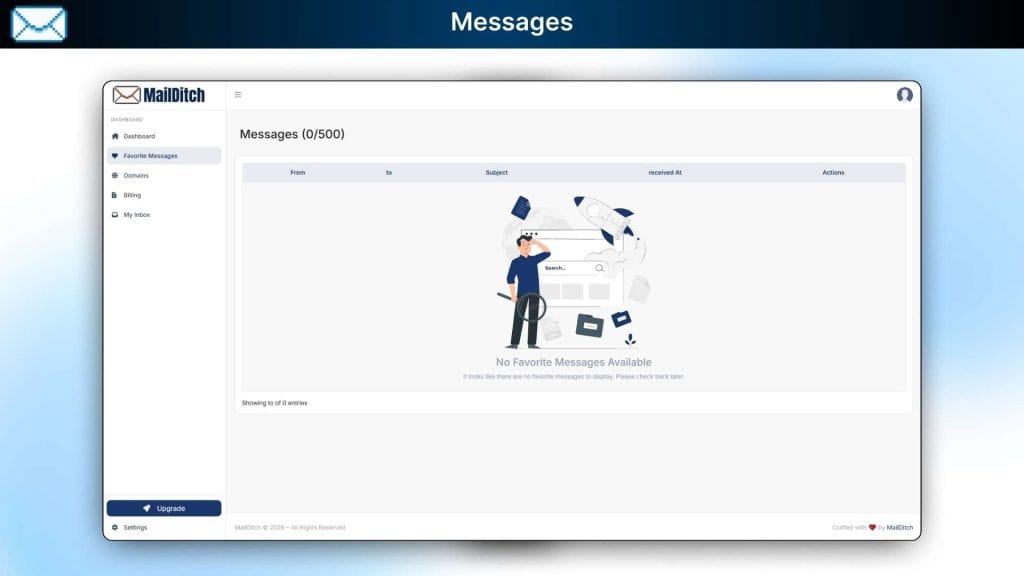This screenshot has height=576, width=1024.
Task: Select the Dashboard navigation entry
Action: (140, 136)
